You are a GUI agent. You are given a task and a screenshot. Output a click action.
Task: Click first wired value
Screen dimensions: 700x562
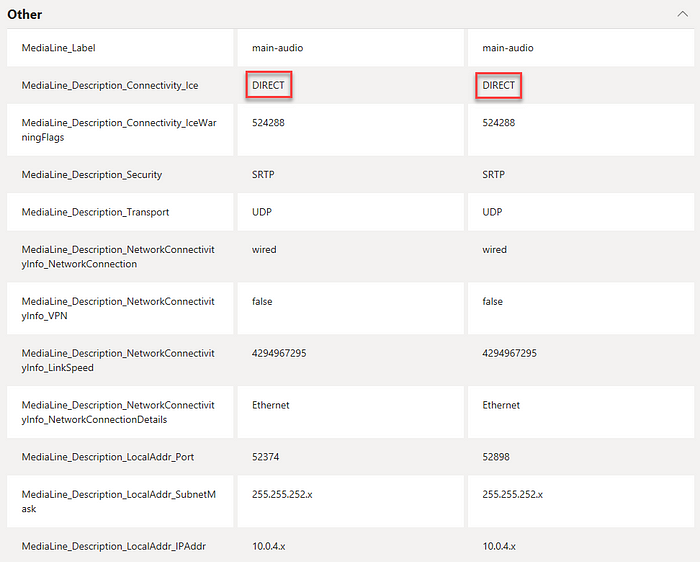tap(264, 250)
